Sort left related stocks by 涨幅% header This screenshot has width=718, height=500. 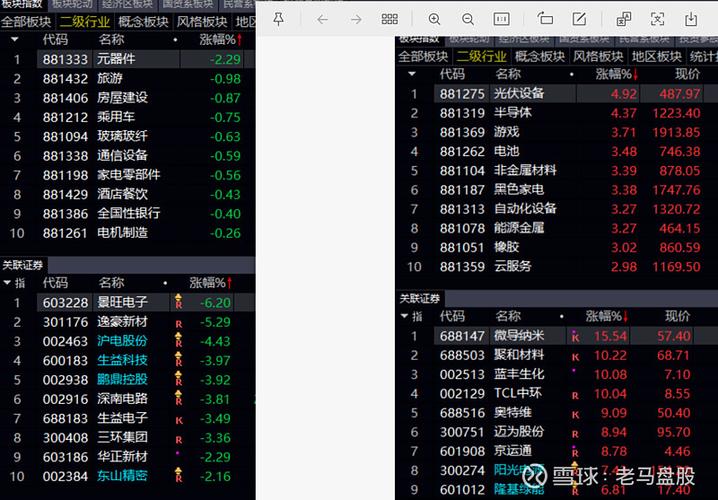pyautogui.click(x=211, y=283)
